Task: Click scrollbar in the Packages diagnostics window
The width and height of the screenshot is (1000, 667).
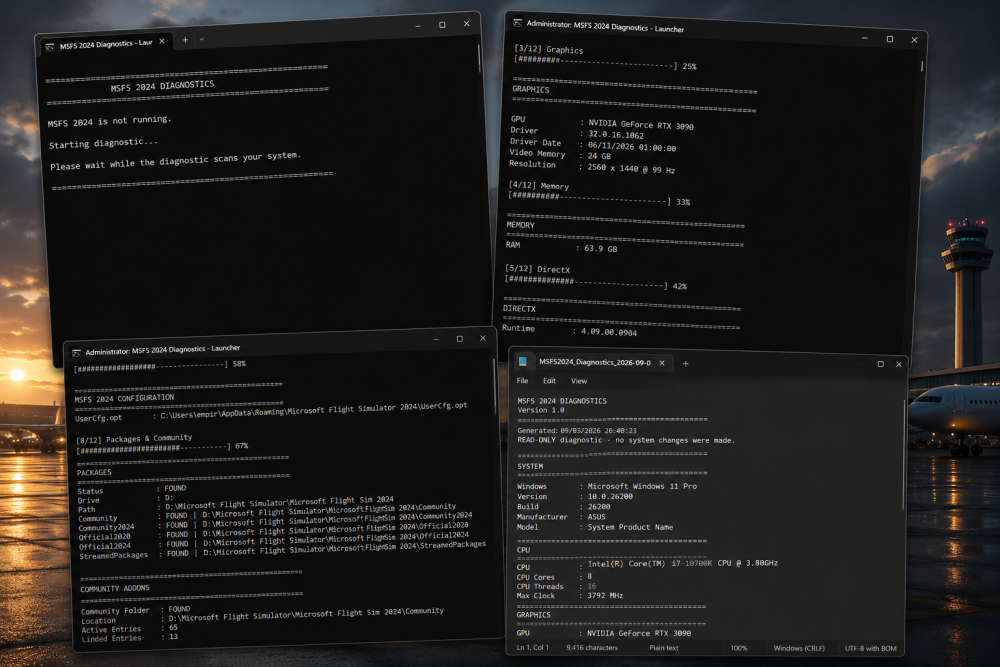Action: pyautogui.click(x=494, y=386)
